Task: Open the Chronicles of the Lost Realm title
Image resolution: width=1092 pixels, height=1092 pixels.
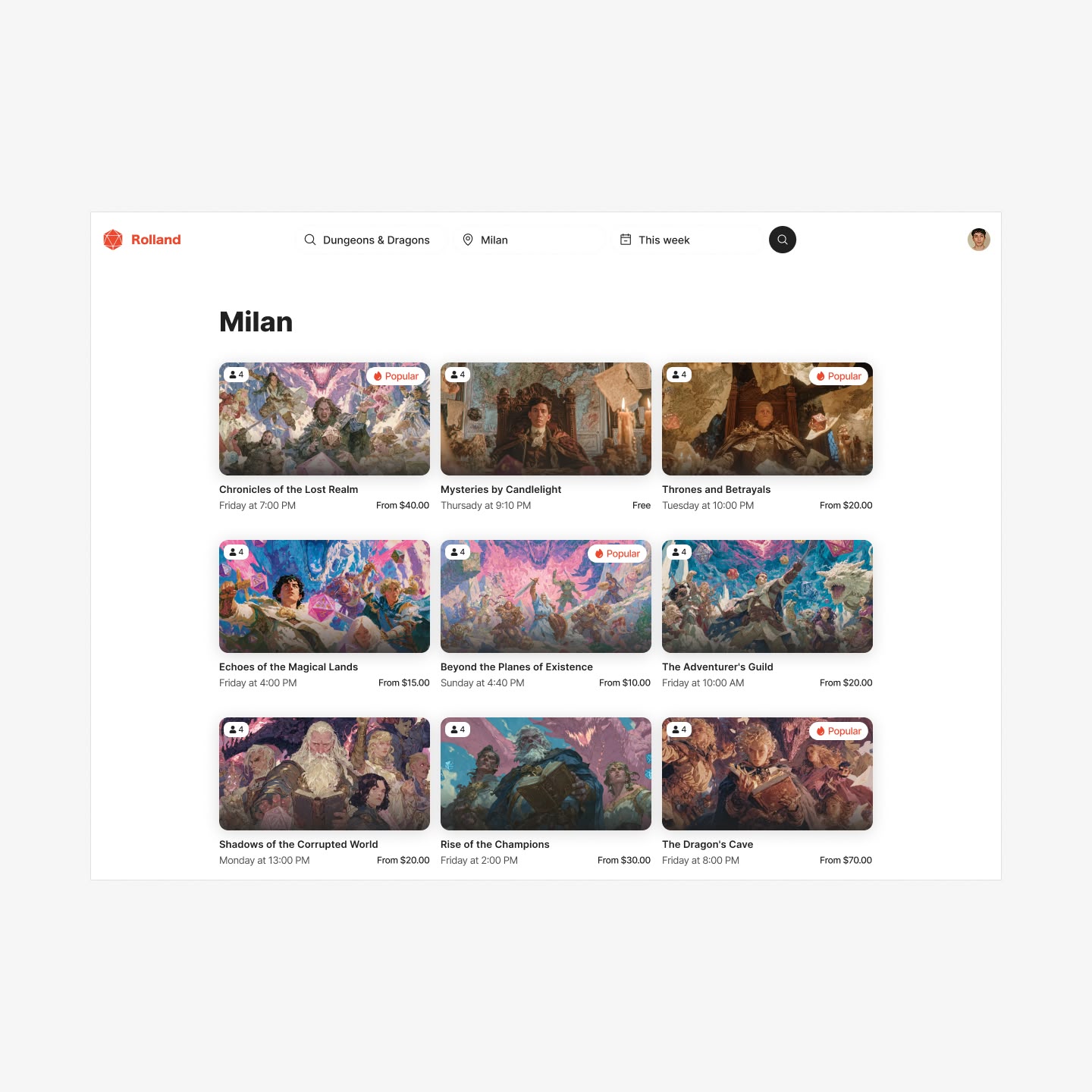Action: [x=288, y=490]
